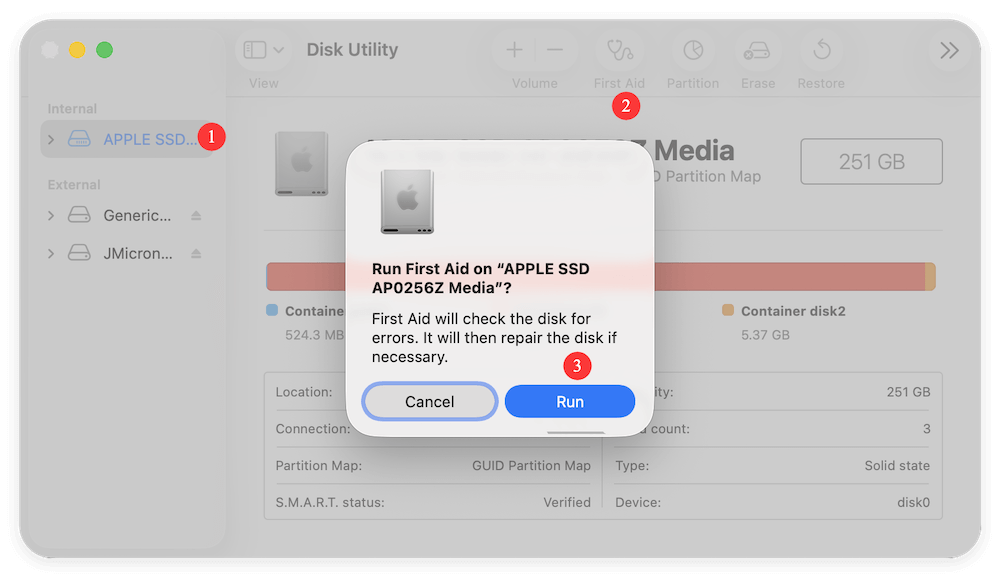Run First Aid on the selected disk

coord(569,401)
